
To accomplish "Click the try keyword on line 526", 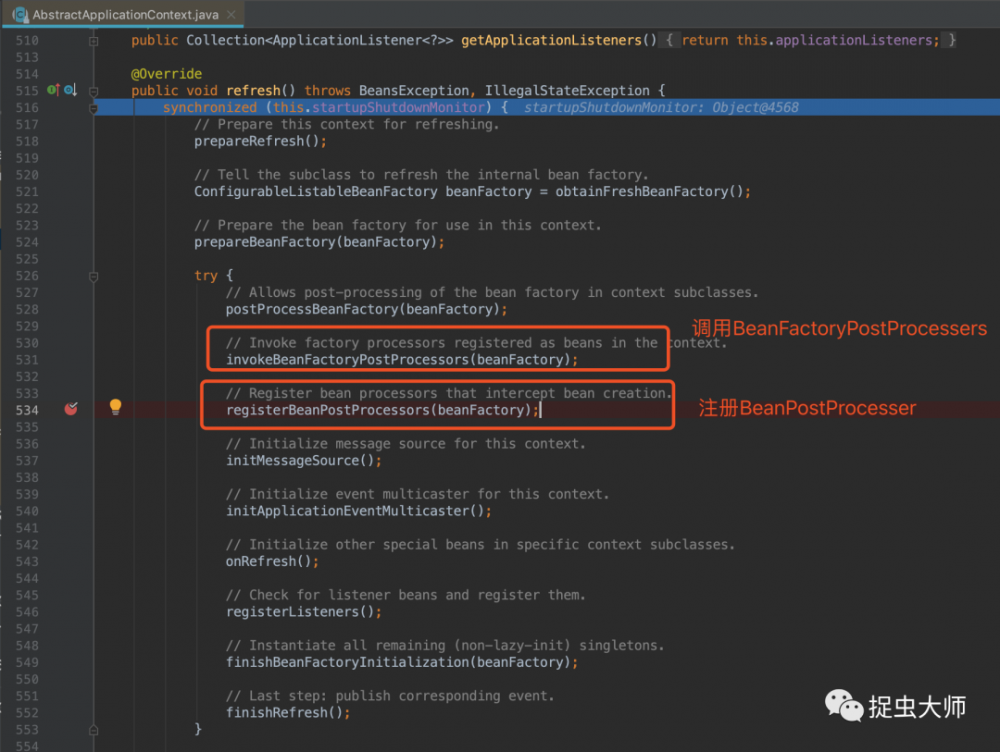I will 205,275.
